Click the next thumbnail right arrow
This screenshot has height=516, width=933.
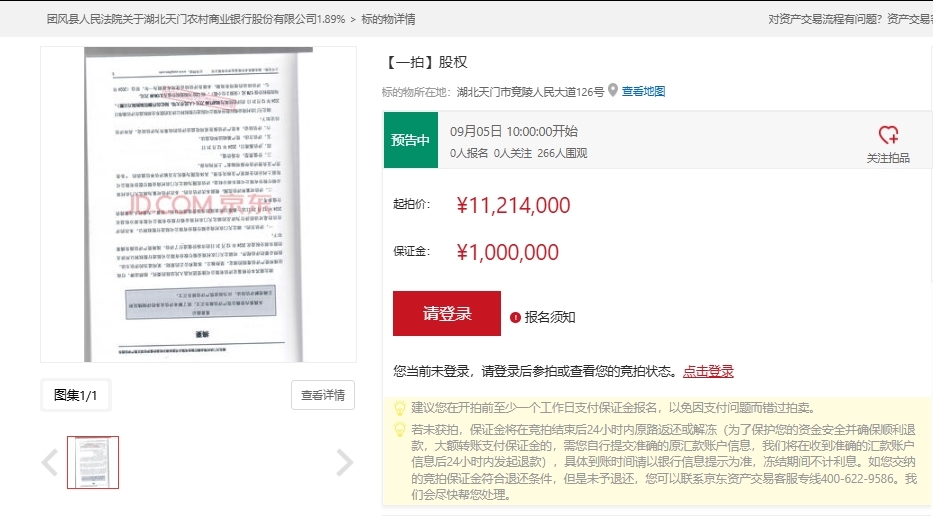click(x=345, y=462)
